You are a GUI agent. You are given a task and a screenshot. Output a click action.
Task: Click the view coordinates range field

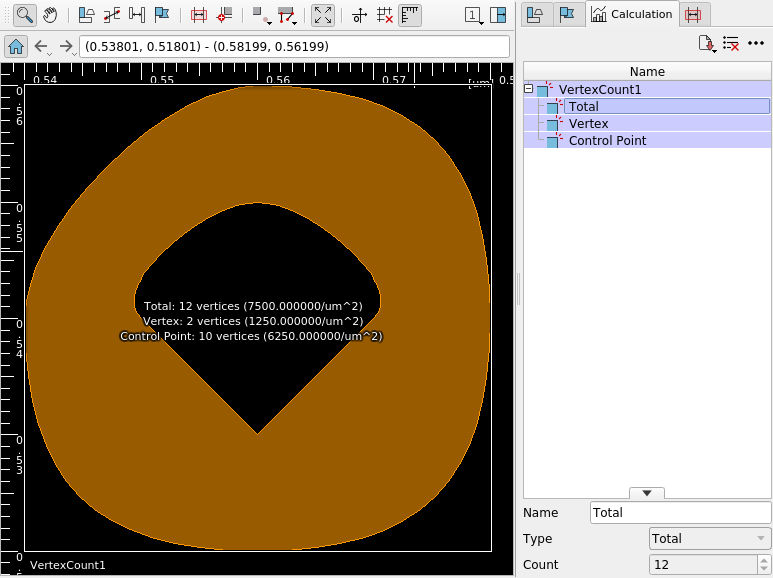click(x=294, y=47)
